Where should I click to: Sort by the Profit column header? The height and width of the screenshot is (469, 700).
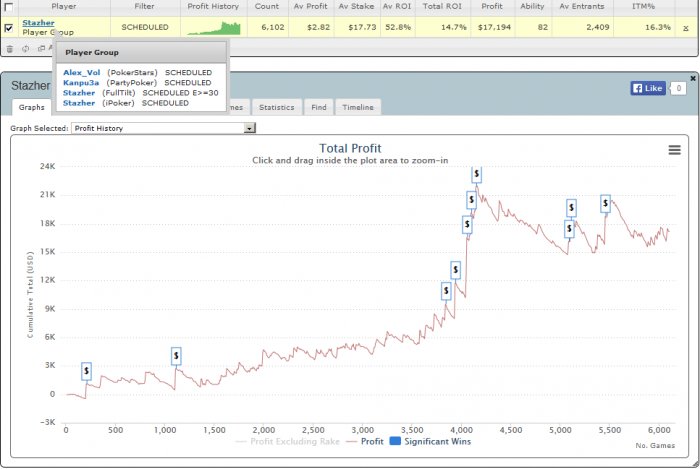492,6
